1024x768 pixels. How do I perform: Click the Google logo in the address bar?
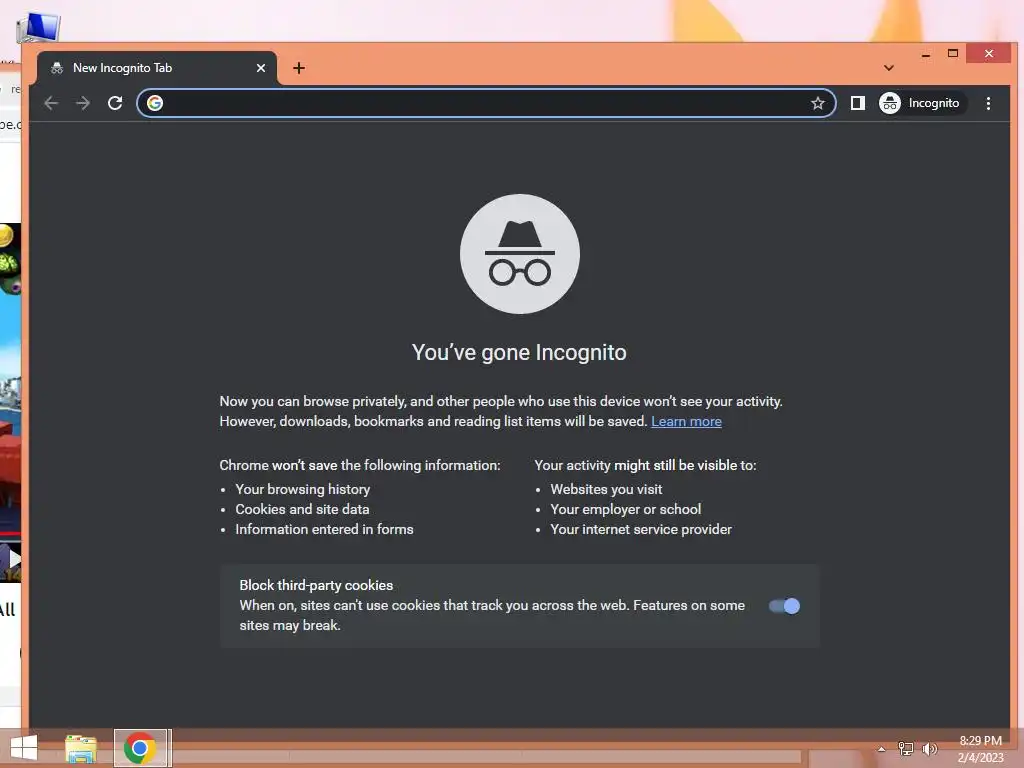pyautogui.click(x=155, y=103)
